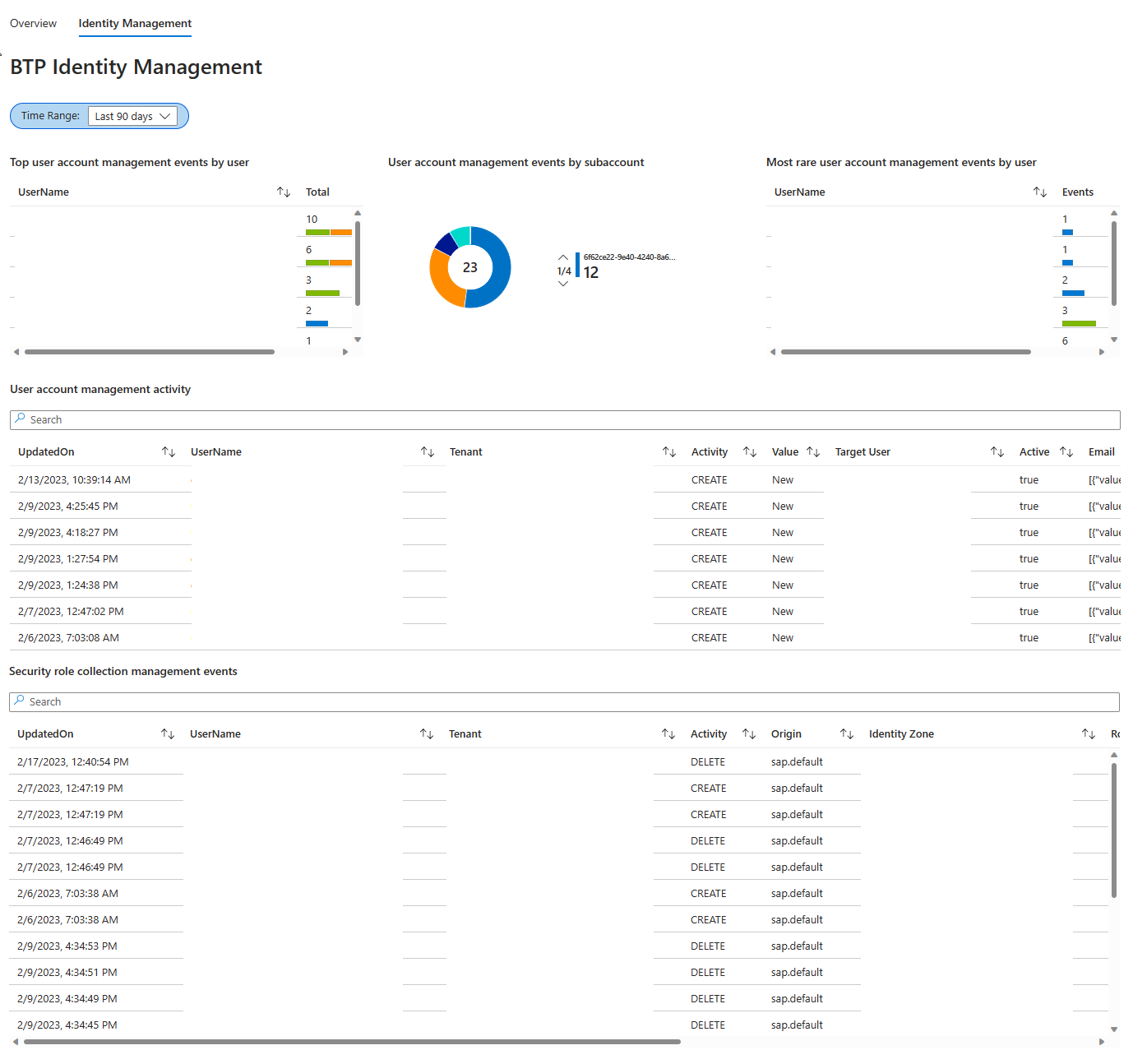The image size is (1133, 1064).
Task: Sort user account activity by Tenant
Action: [x=669, y=451]
